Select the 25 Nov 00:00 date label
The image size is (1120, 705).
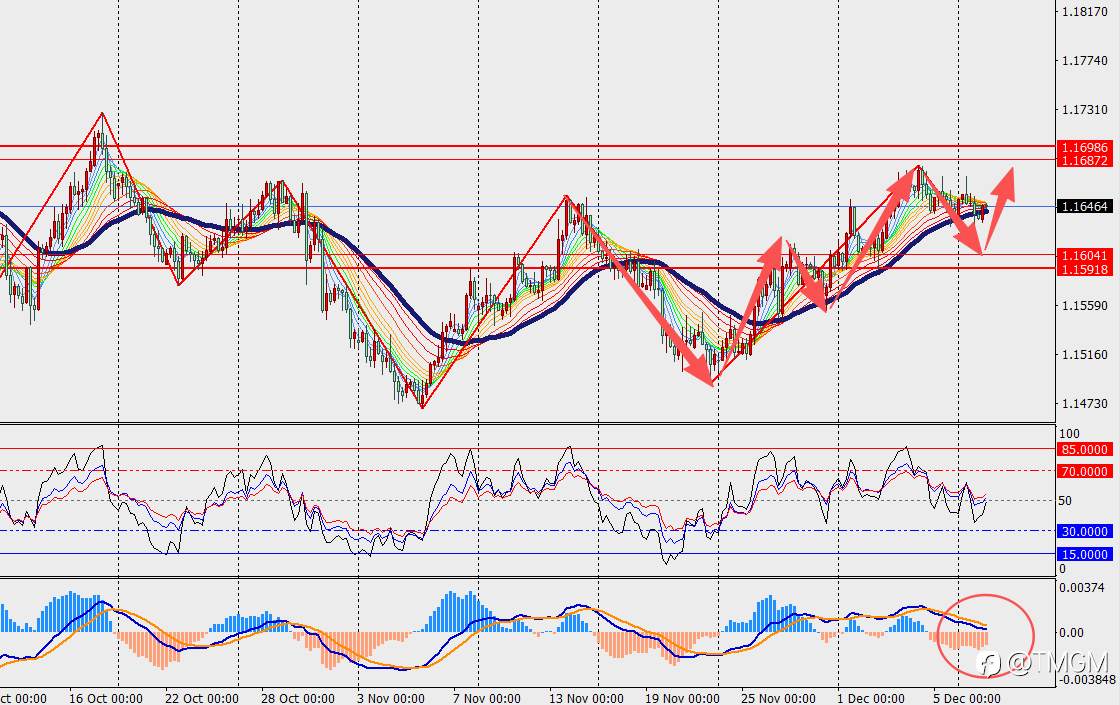778,698
